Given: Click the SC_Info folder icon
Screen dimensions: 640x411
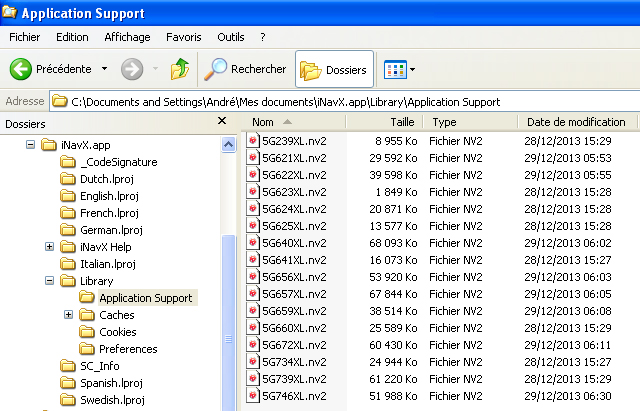Looking at the screenshot, I should tap(68, 366).
